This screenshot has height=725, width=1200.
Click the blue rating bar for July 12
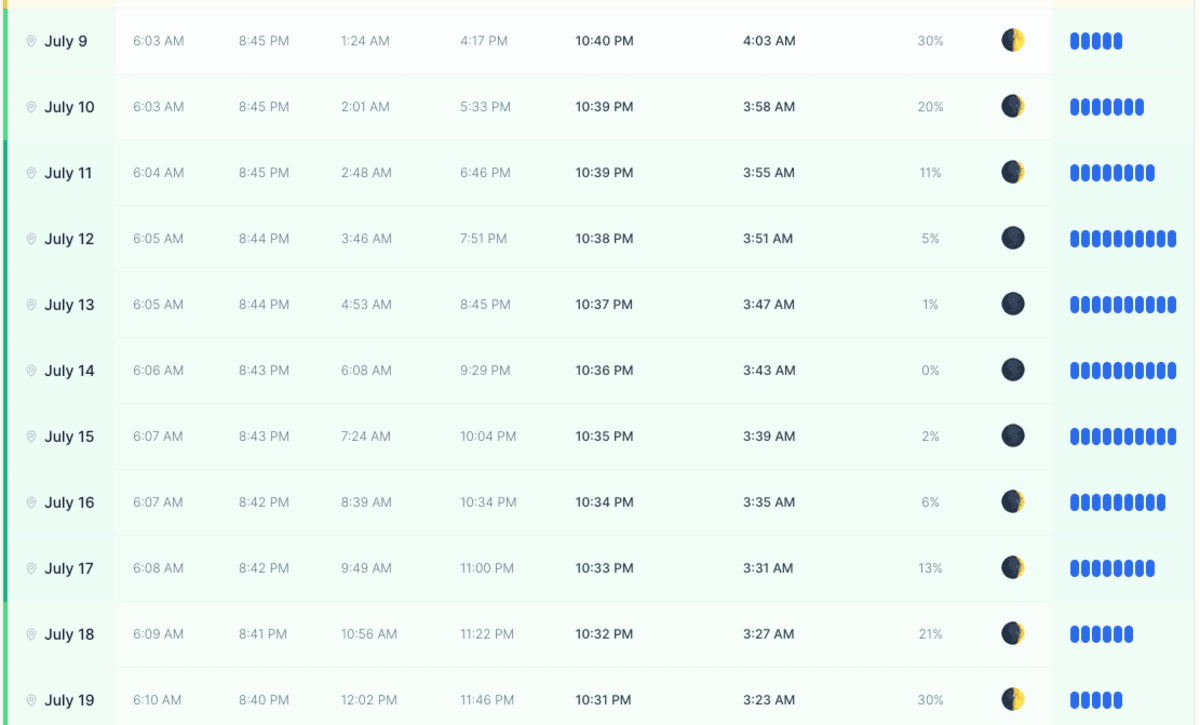[1122, 239]
